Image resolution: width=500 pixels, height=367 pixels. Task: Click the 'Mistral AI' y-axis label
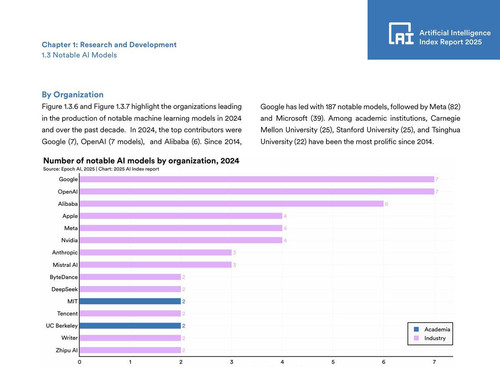point(65,265)
